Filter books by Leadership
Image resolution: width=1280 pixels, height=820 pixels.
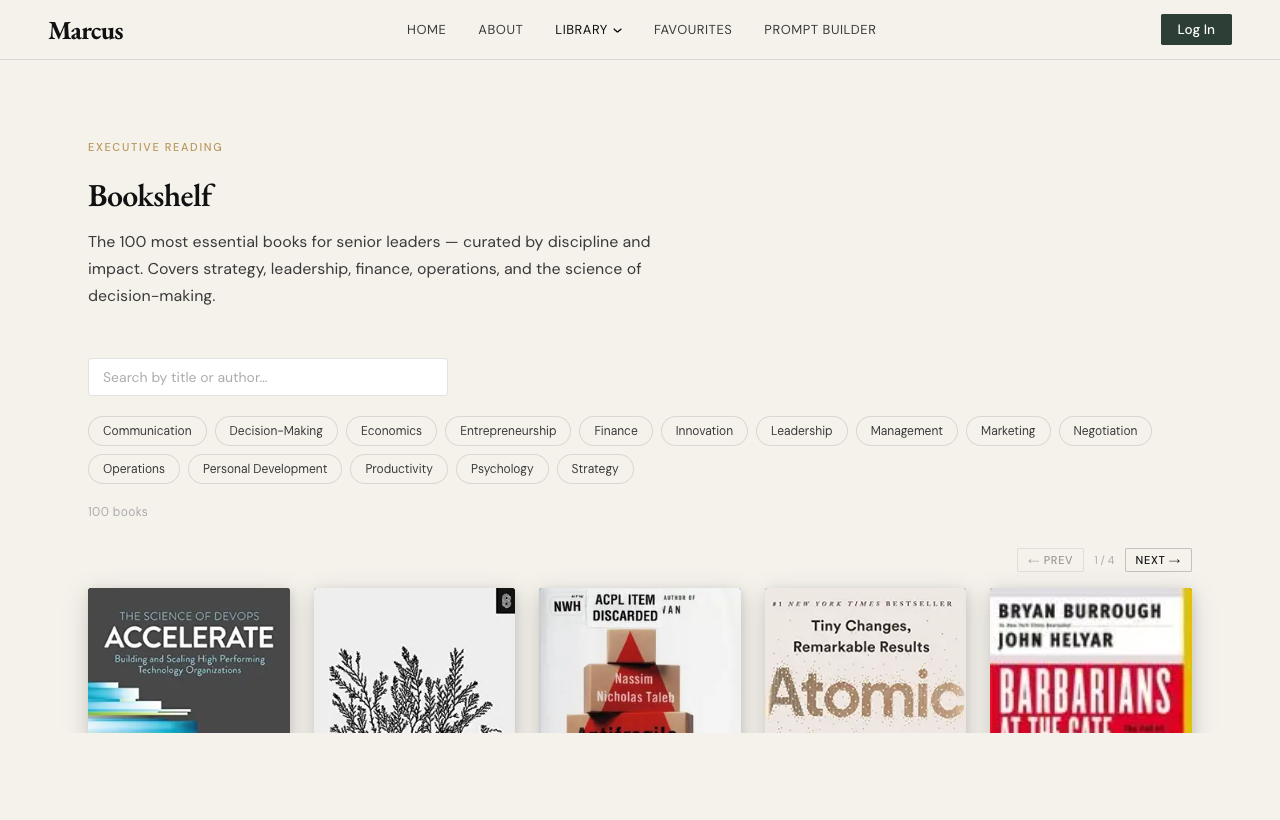pyautogui.click(x=801, y=431)
